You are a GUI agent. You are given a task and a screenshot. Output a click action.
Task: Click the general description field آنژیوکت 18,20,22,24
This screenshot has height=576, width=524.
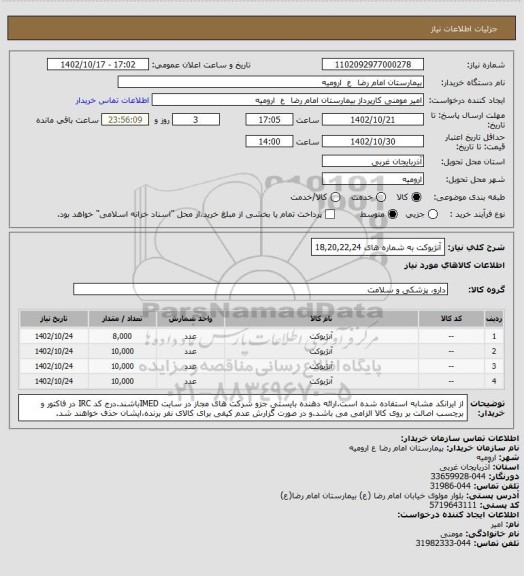point(378,247)
